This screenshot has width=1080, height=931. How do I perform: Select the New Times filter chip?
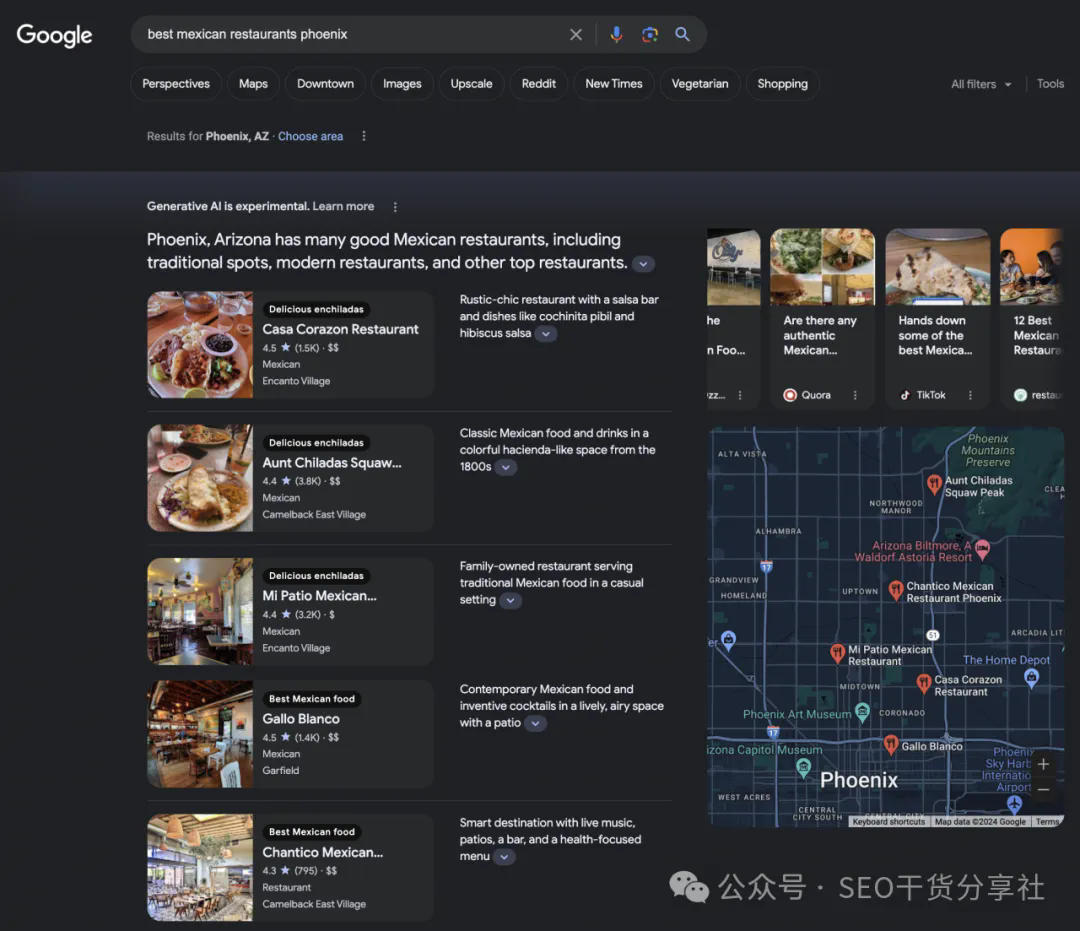[614, 84]
